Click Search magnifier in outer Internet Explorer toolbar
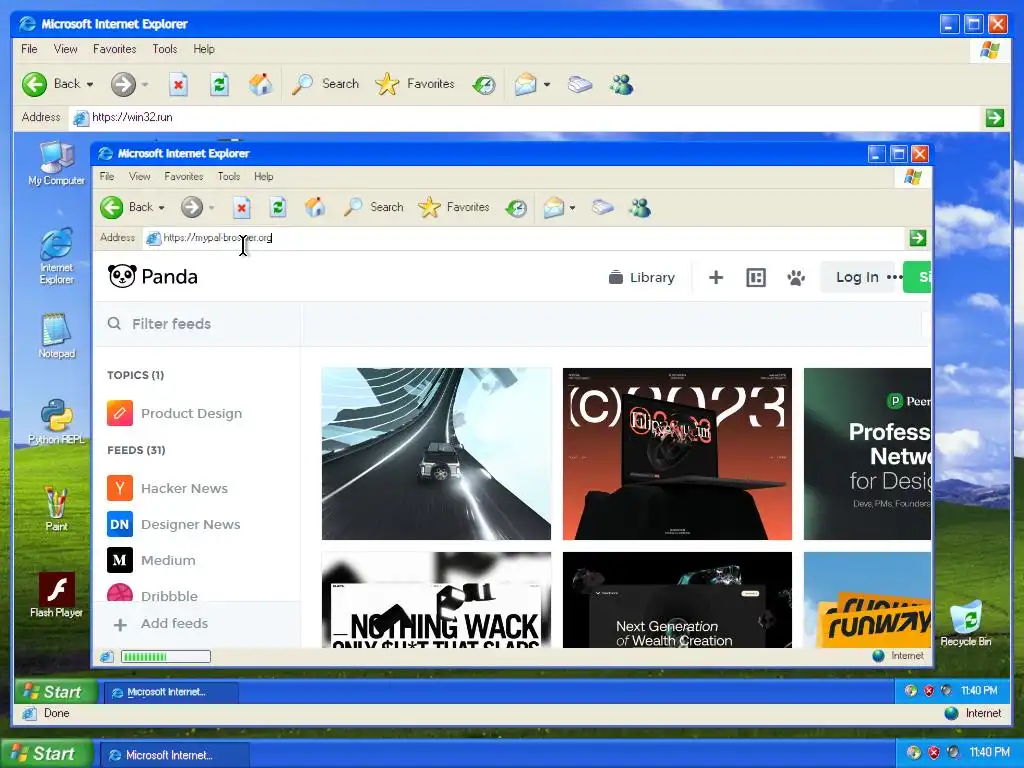Screen dimensions: 1024x768 pos(302,84)
